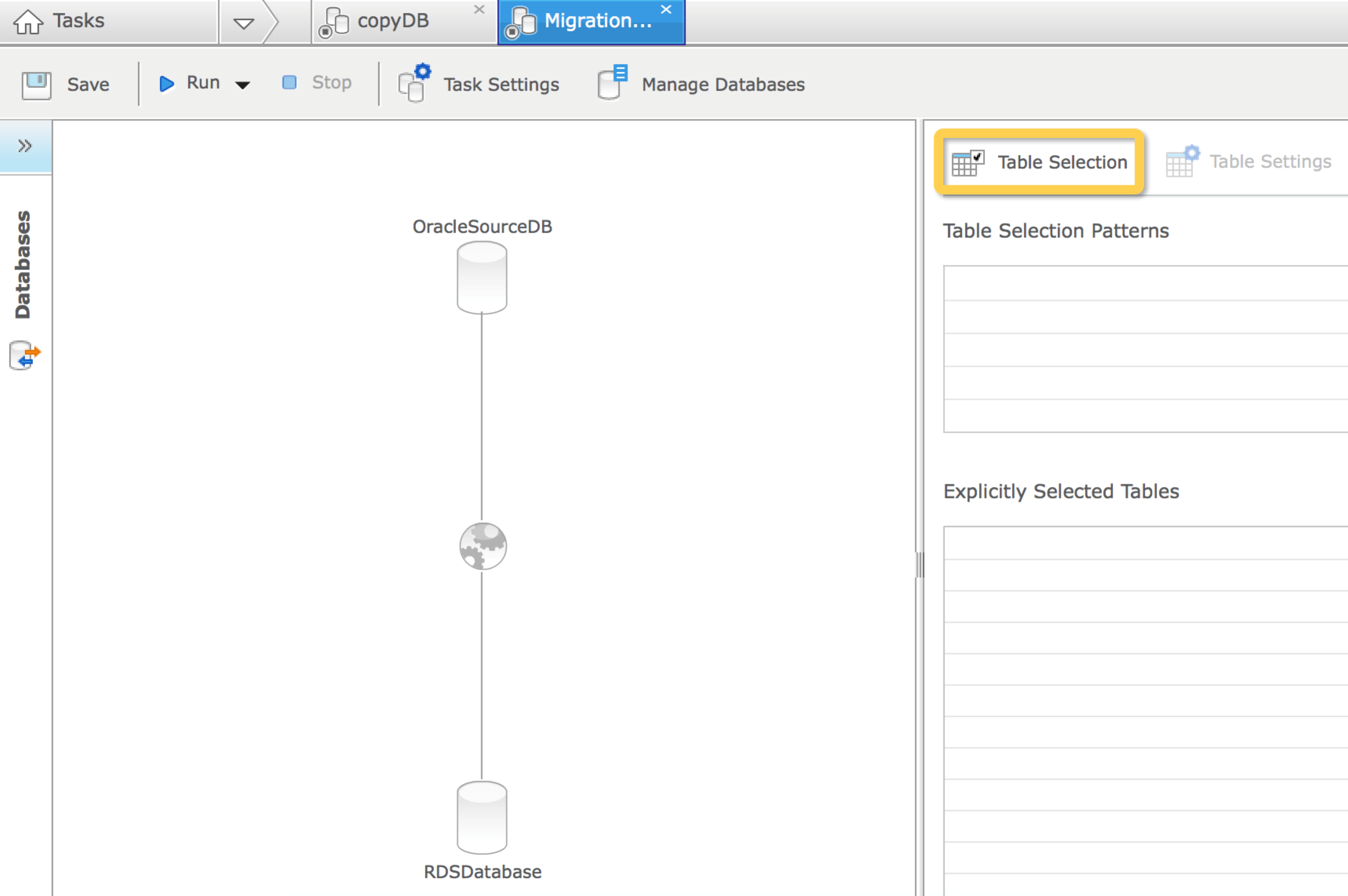Click the Save label in the toolbar
Viewport: 1348px width, 896px height.
click(88, 85)
